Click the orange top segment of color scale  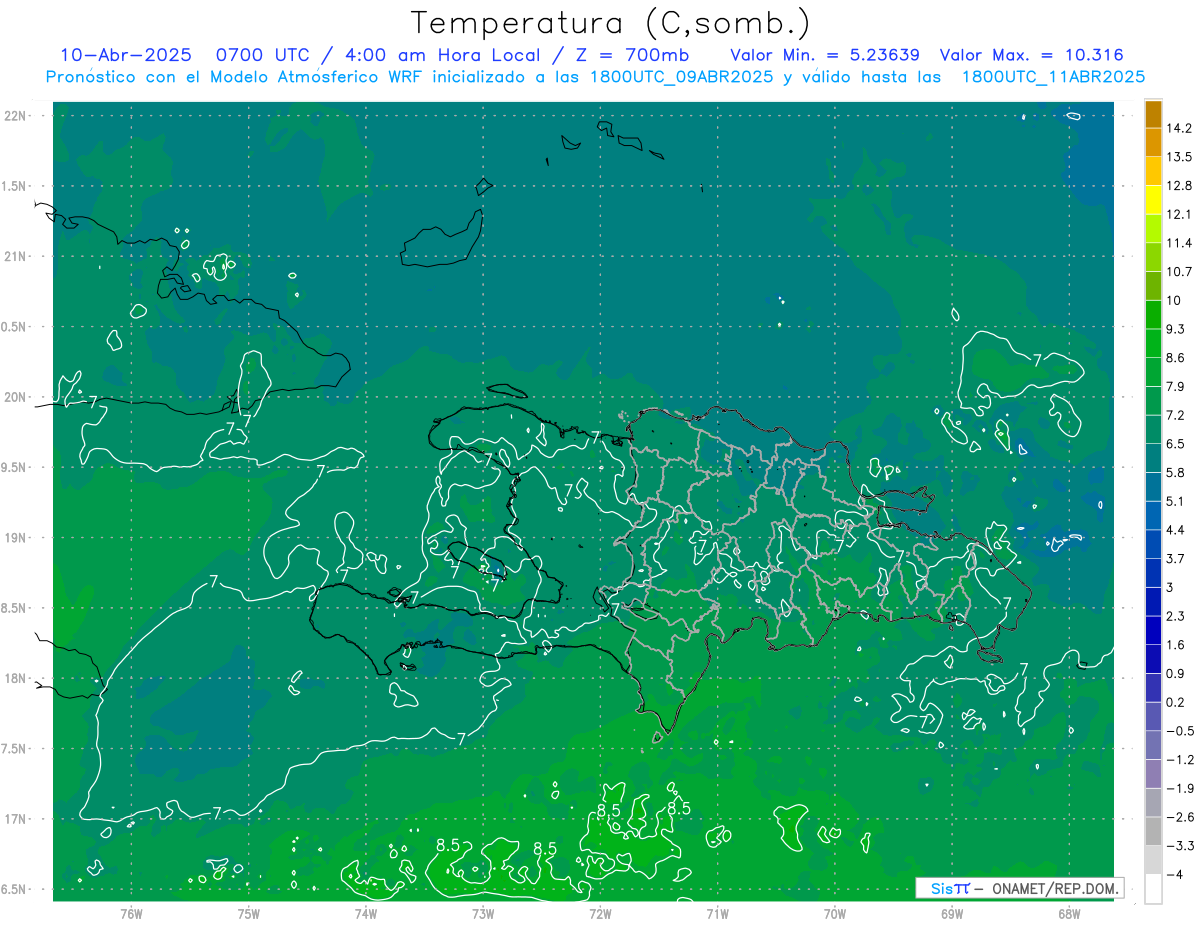click(x=1153, y=115)
